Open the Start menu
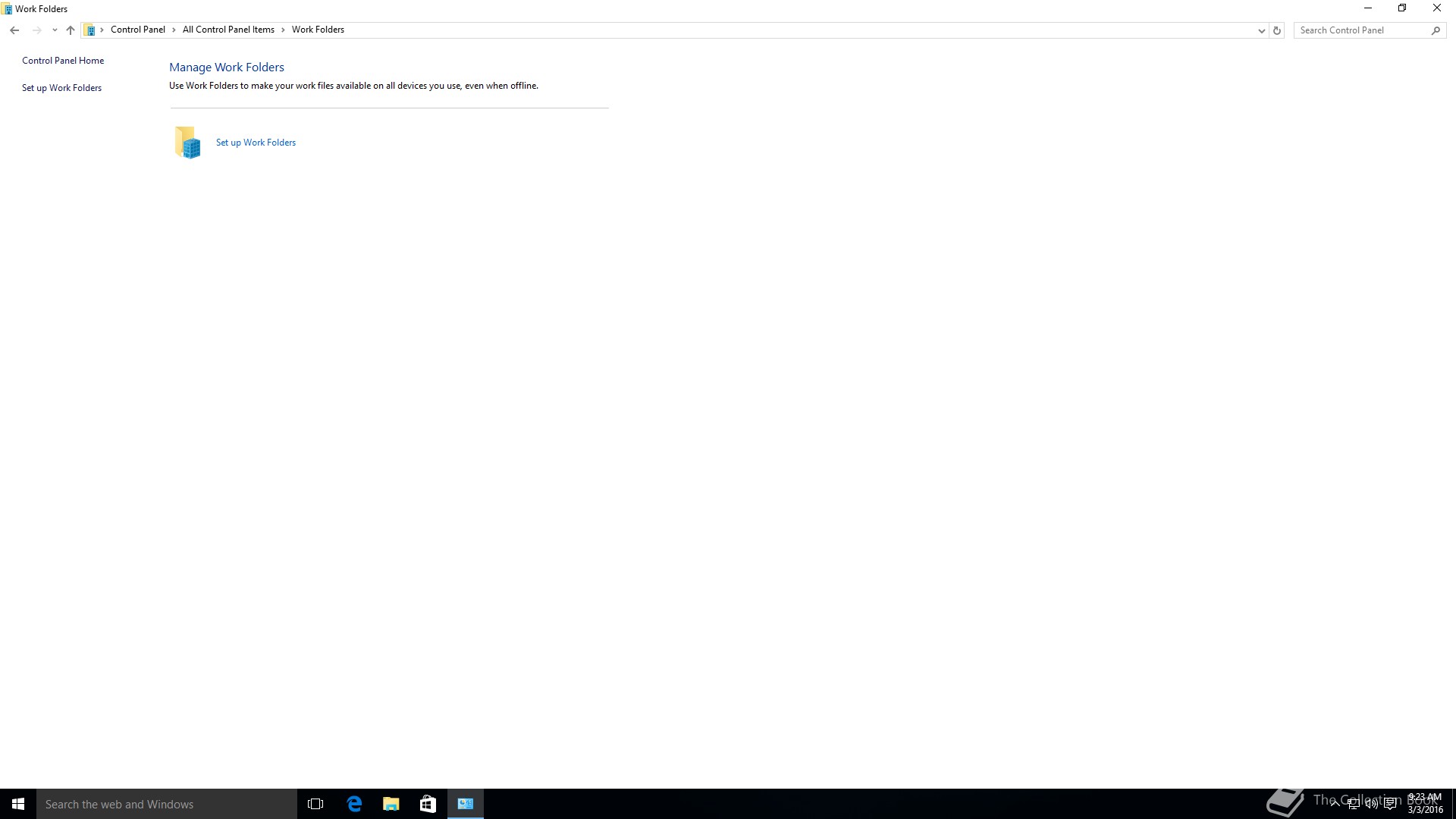Image resolution: width=1456 pixels, height=819 pixels. pyautogui.click(x=18, y=804)
